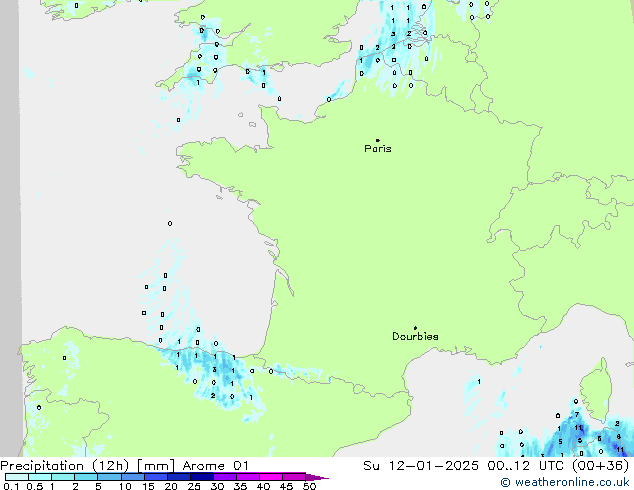The width and height of the screenshot is (634, 490).
Task: Pick the legend swatch between 0.1 and 0.5
Action: click(17, 477)
